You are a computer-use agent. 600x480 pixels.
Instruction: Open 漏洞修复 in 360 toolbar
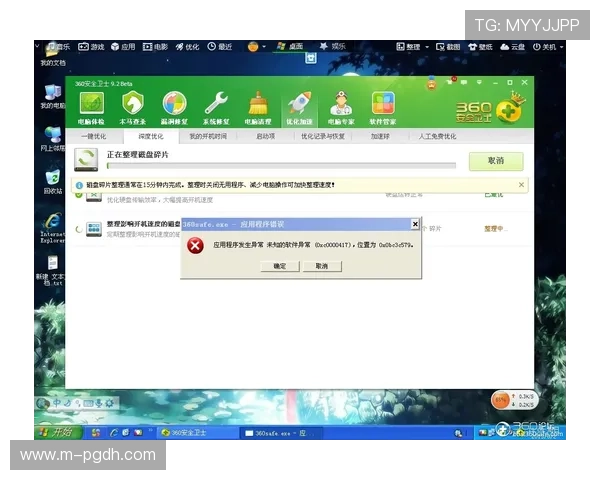[174, 108]
